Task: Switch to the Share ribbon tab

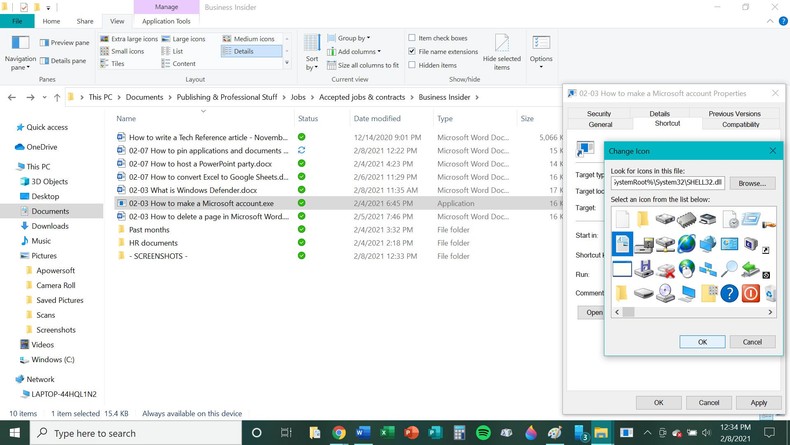Action: tap(85, 21)
